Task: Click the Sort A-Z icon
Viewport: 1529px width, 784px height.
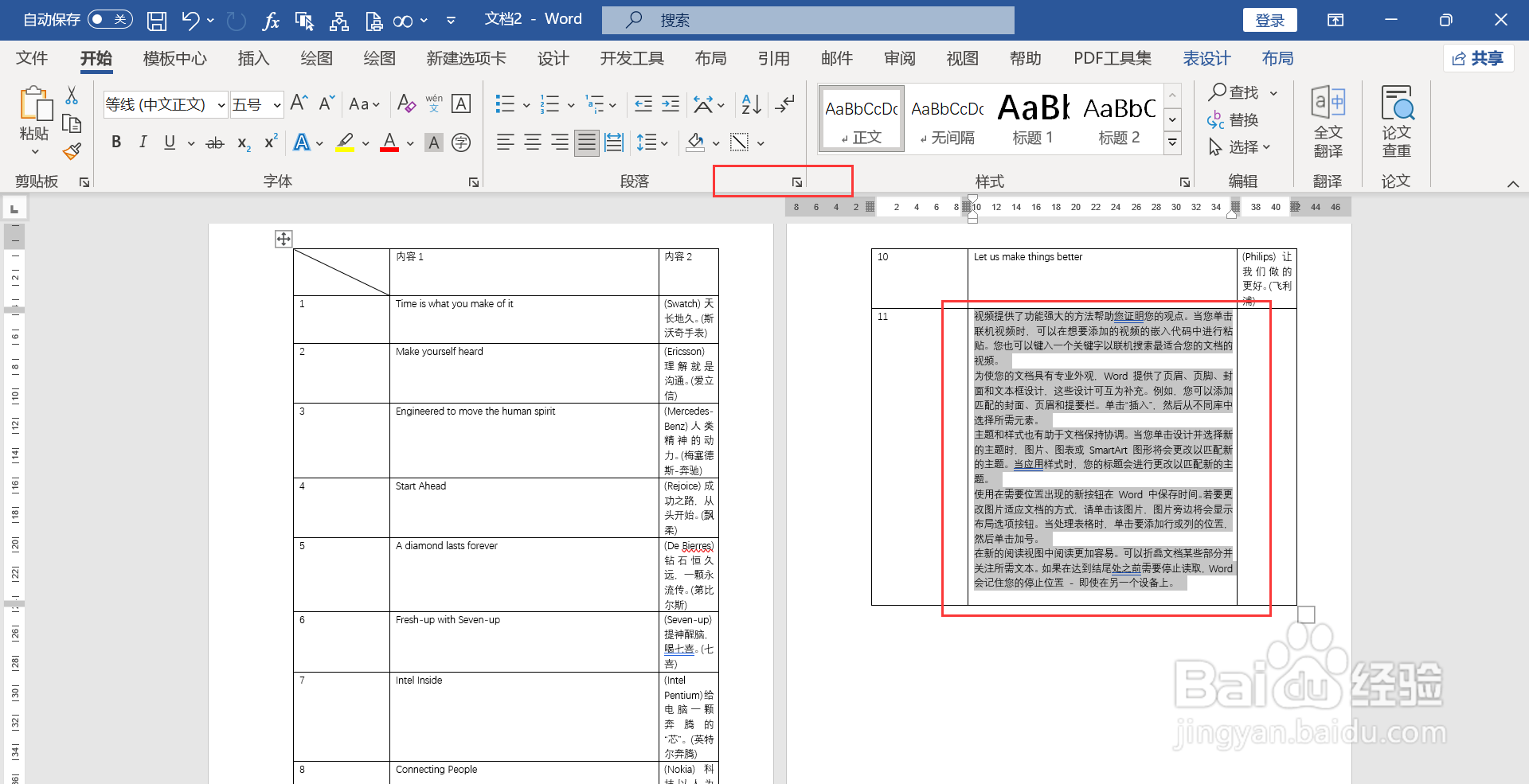Action: pyautogui.click(x=751, y=103)
